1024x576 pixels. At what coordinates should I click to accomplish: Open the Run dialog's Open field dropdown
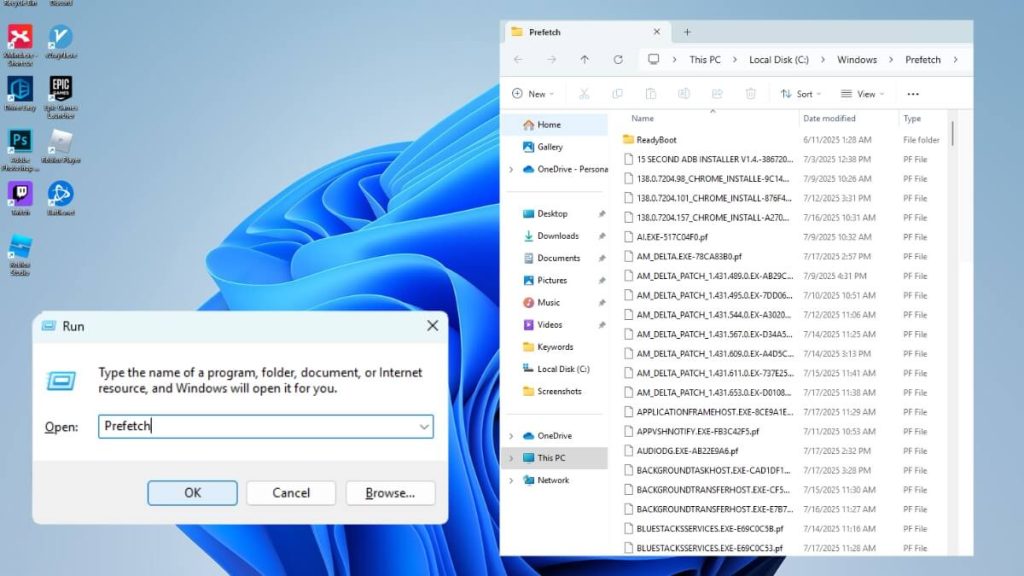pos(424,426)
